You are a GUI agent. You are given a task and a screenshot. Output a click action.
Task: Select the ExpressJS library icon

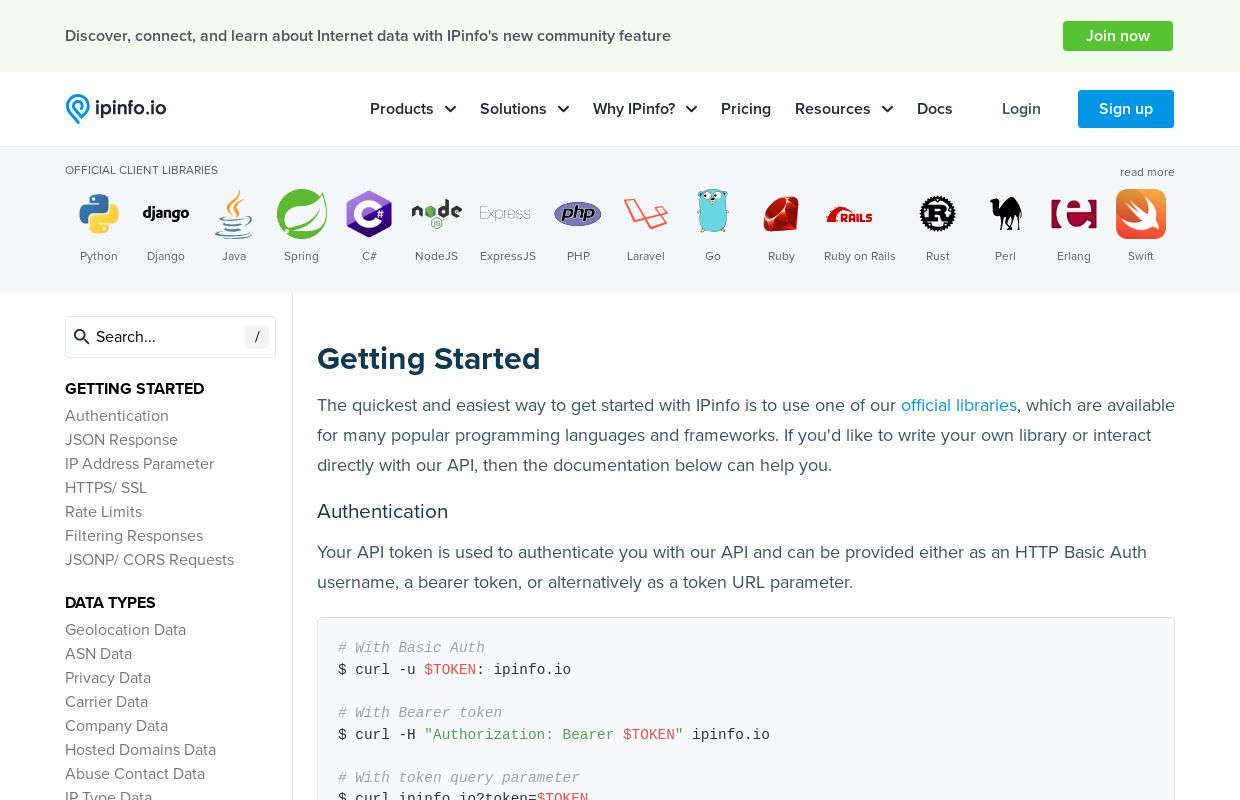(505, 214)
